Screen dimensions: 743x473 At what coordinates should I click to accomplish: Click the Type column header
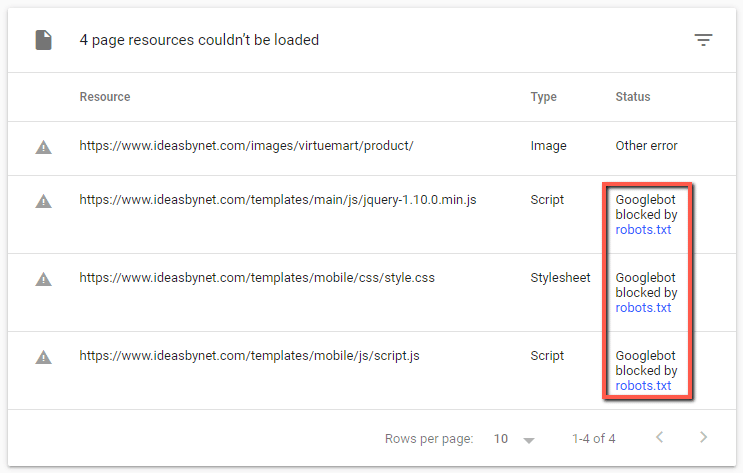pyautogui.click(x=544, y=97)
